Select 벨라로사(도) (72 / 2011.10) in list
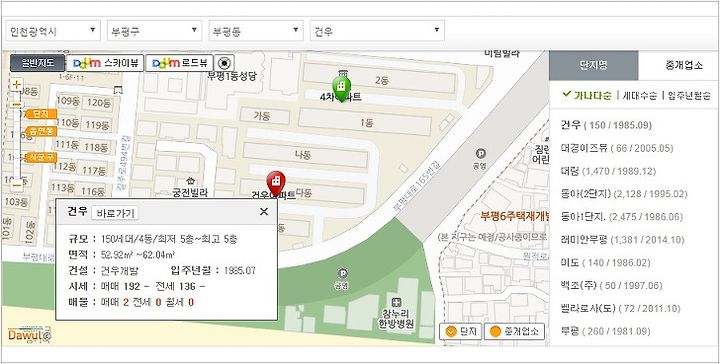 [620, 308]
